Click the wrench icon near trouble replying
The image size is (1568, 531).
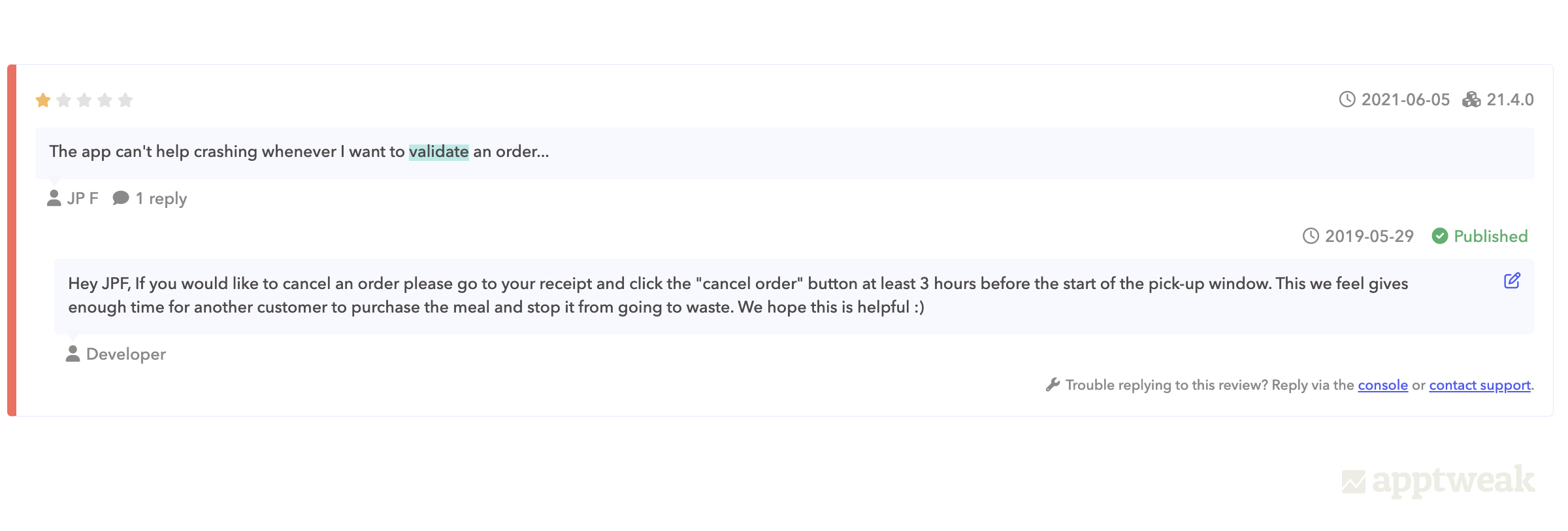(x=1053, y=385)
